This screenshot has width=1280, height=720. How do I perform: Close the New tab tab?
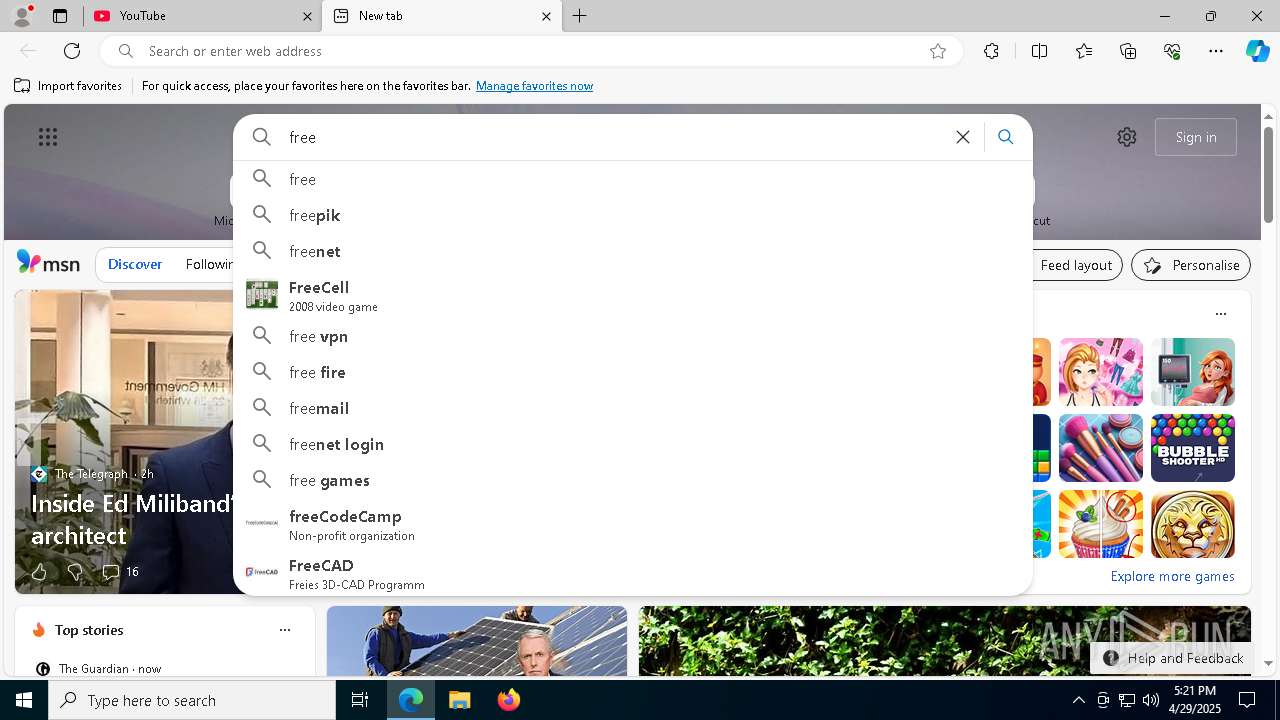(x=546, y=16)
